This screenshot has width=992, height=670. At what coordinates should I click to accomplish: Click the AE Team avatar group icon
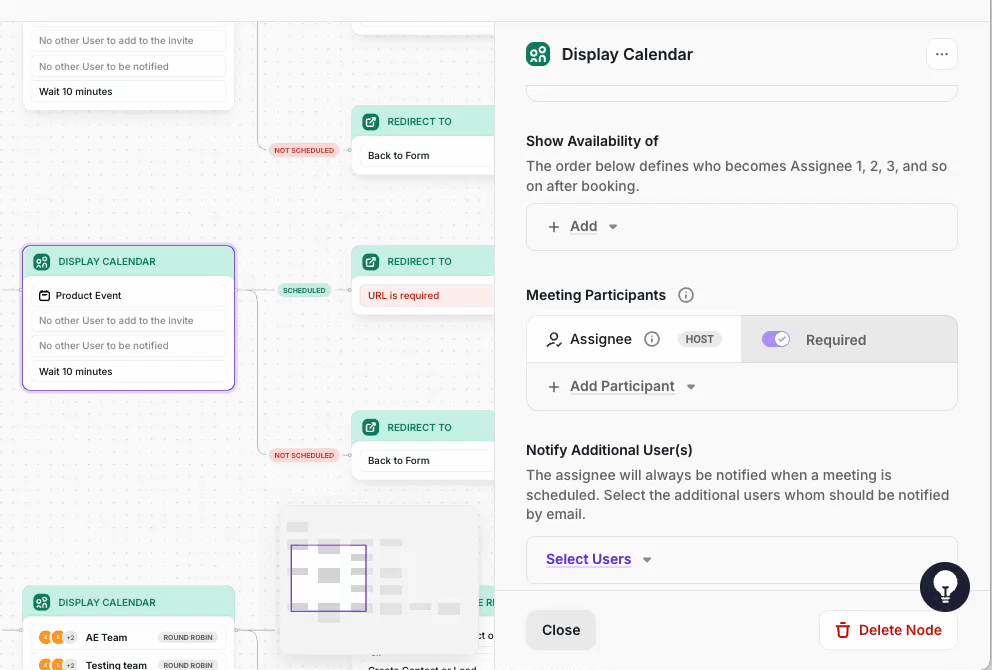(x=57, y=637)
